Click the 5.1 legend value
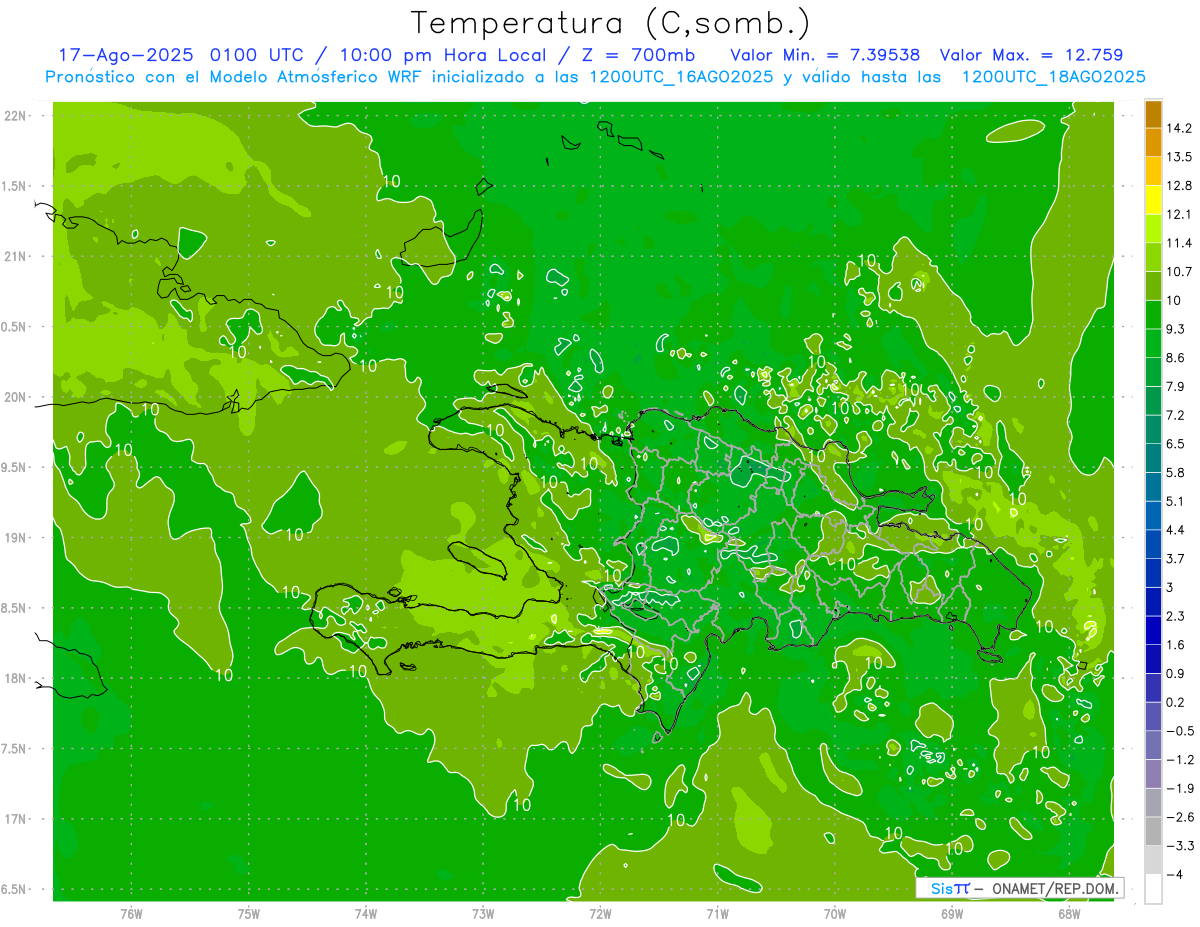Image resolution: width=1200 pixels, height=927 pixels. (x=1175, y=500)
